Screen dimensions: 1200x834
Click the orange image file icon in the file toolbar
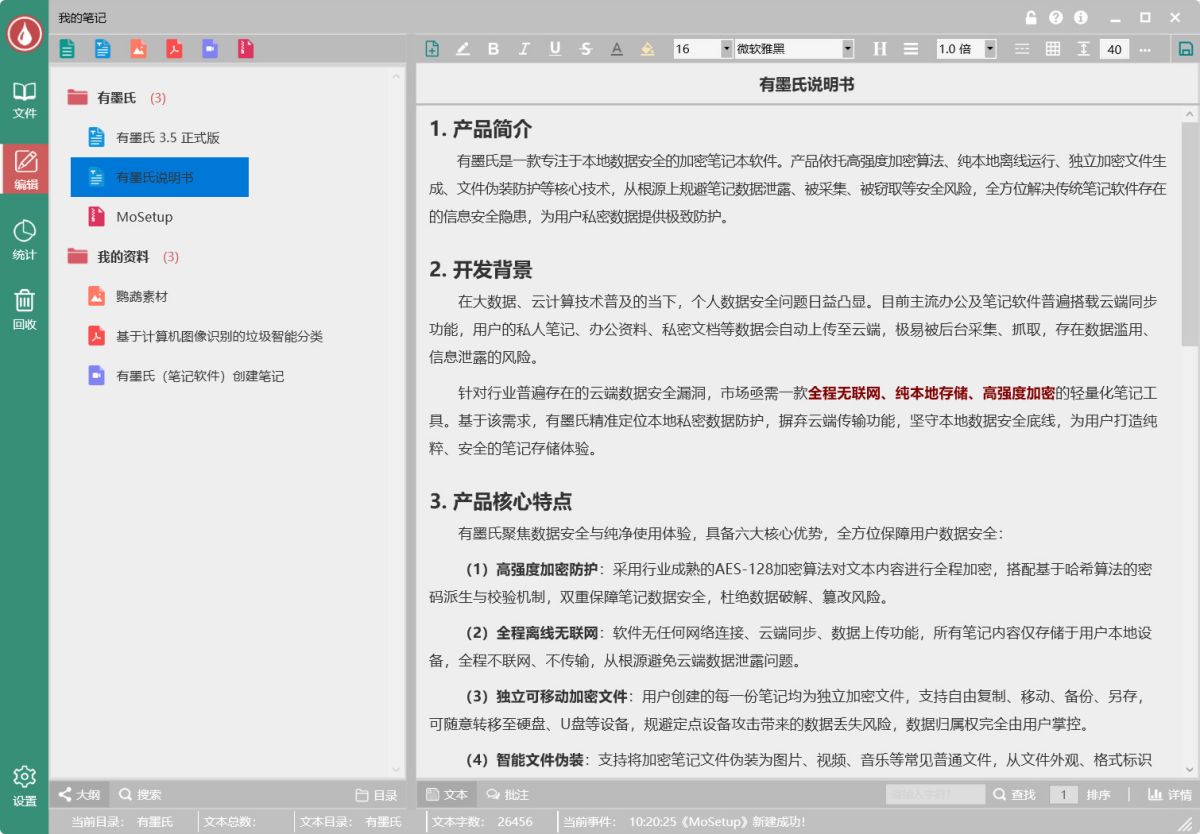[138, 48]
